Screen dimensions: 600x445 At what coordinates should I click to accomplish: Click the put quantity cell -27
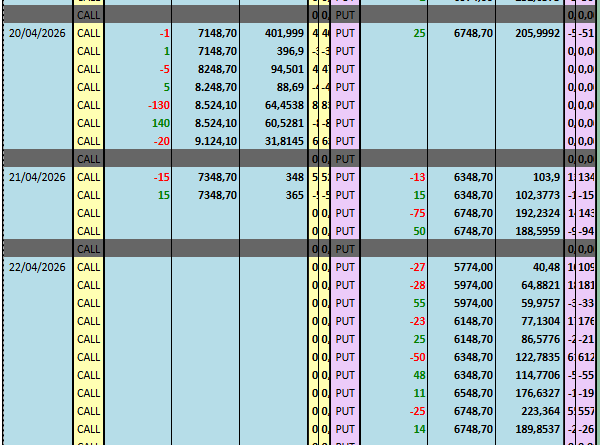[394, 267]
